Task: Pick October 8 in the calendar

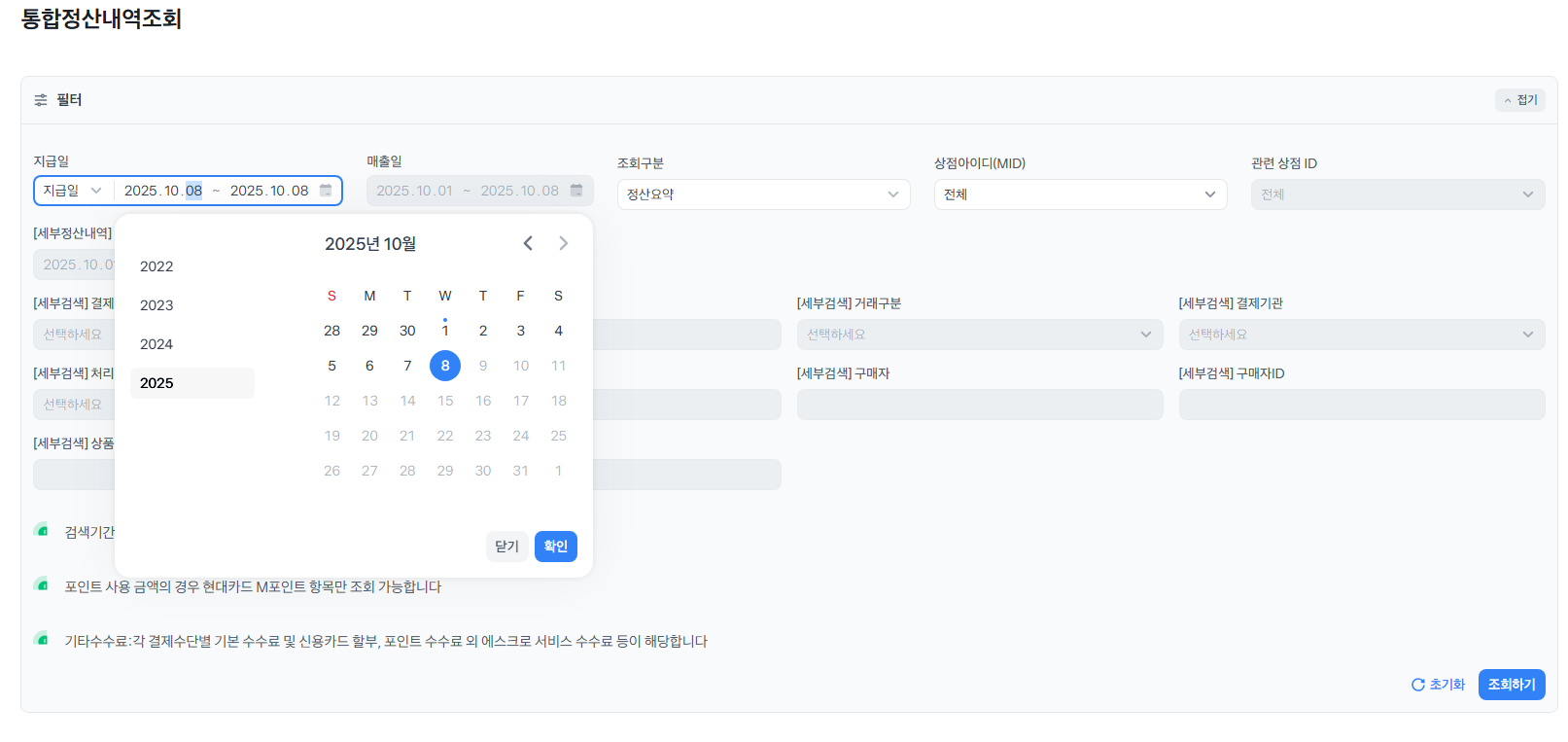Action: point(445,366)
